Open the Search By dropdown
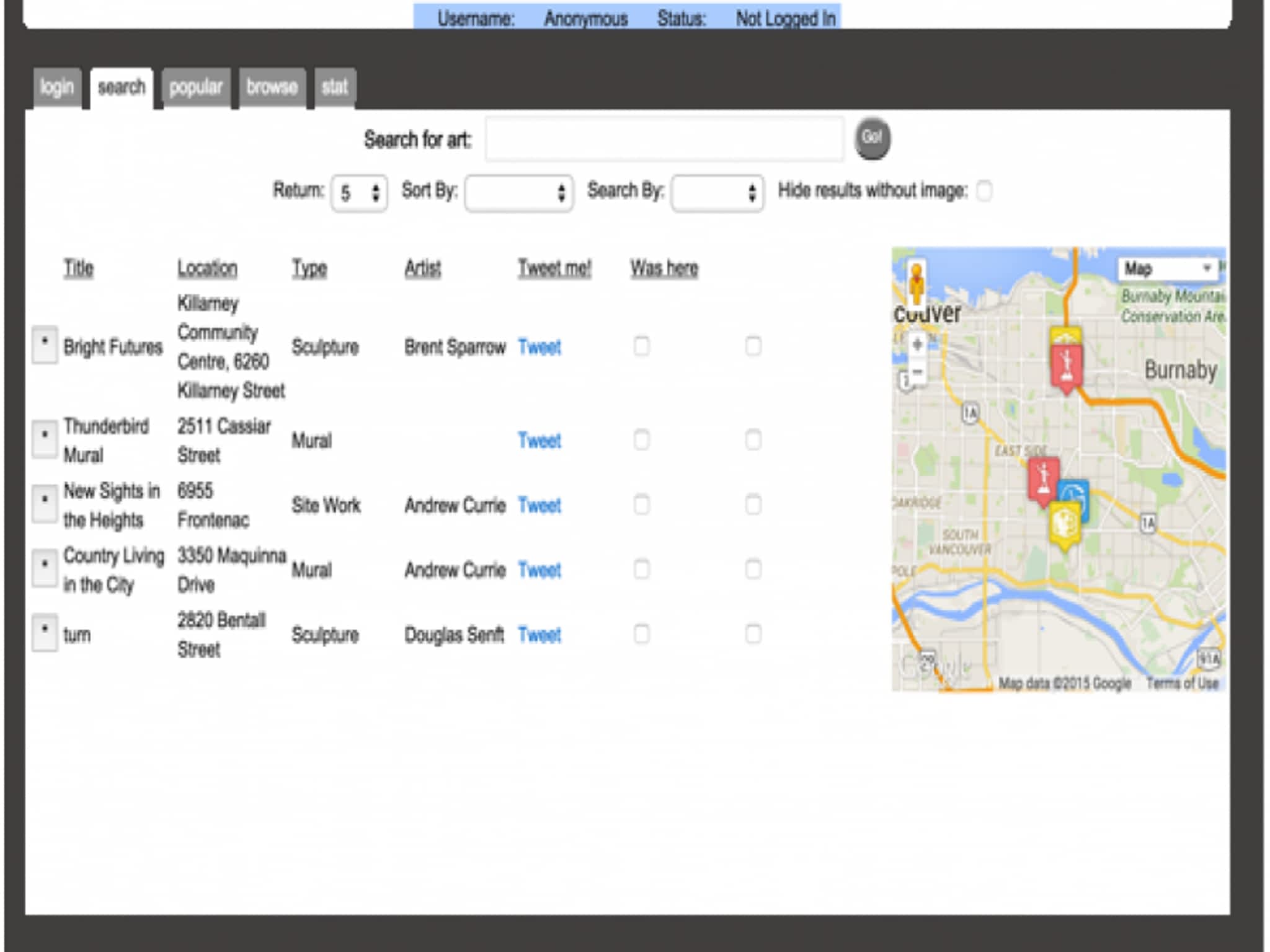The height and width of the screenshot is (952, 1270). [717, 193]
